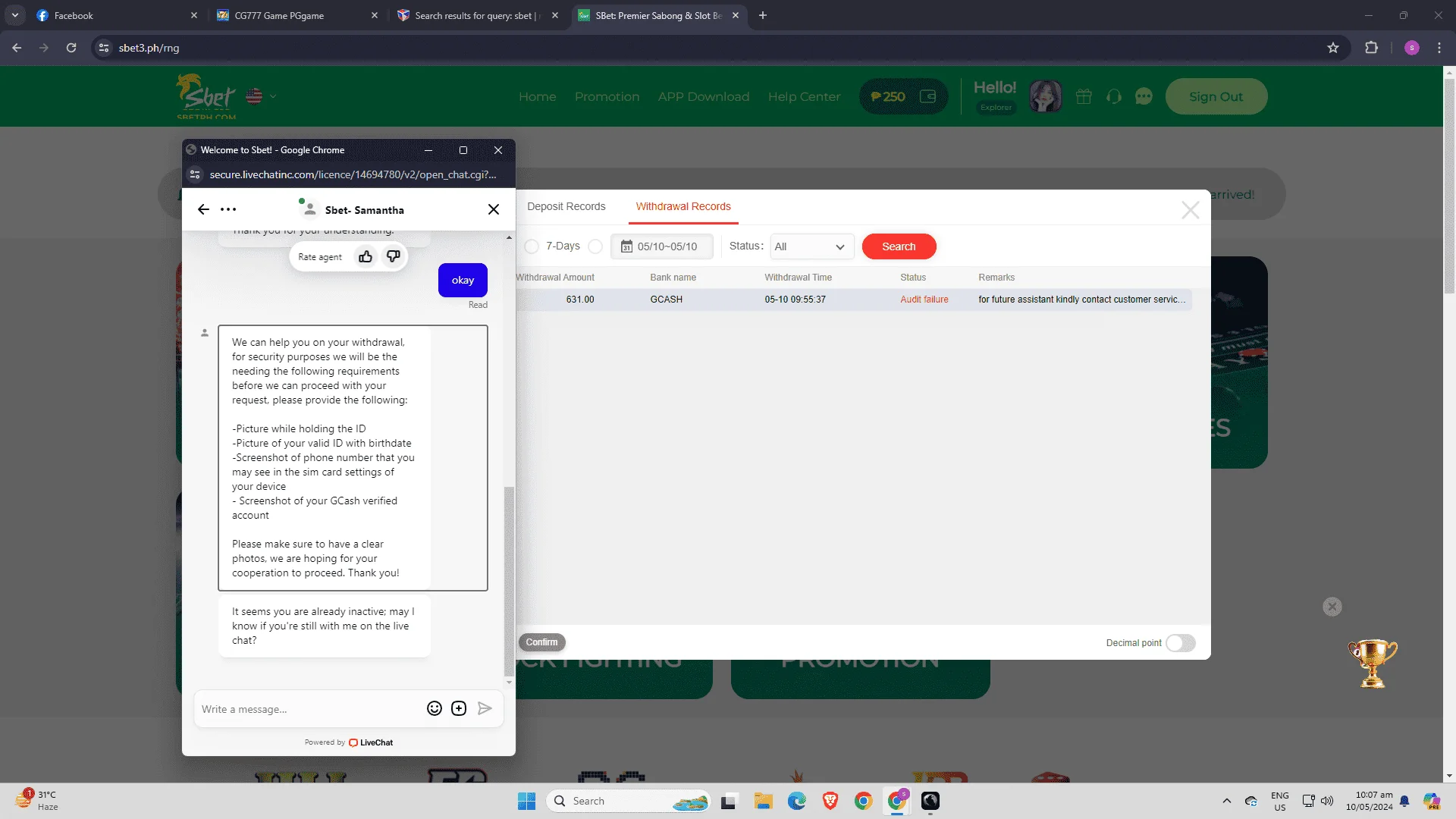This screenshot has width=1456, height=819.
Task: Close the Sbet- Samantha chat panel
Action: tap(494, 209)
